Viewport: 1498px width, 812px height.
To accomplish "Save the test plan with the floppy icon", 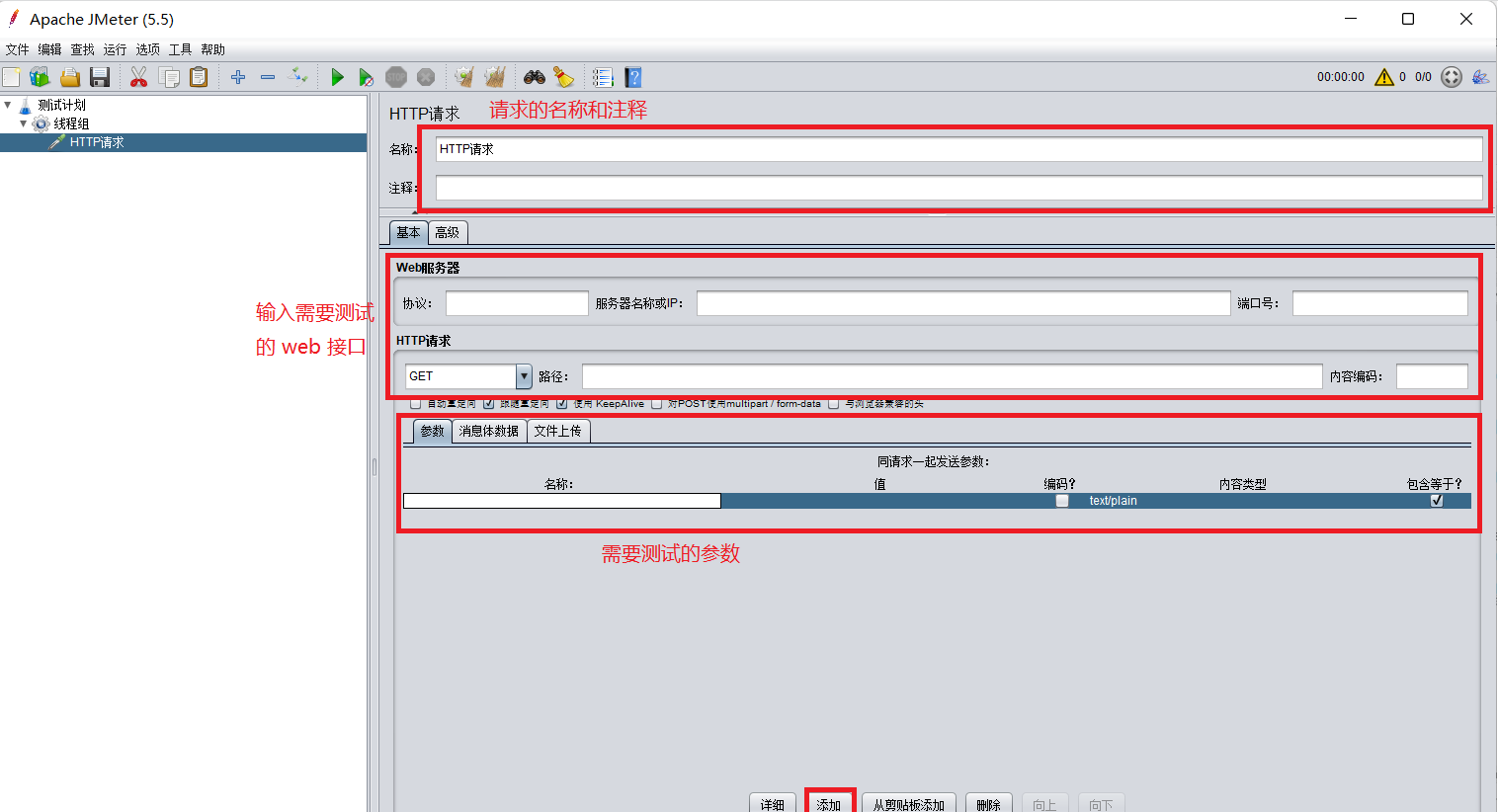I will [x=99, y=77].
